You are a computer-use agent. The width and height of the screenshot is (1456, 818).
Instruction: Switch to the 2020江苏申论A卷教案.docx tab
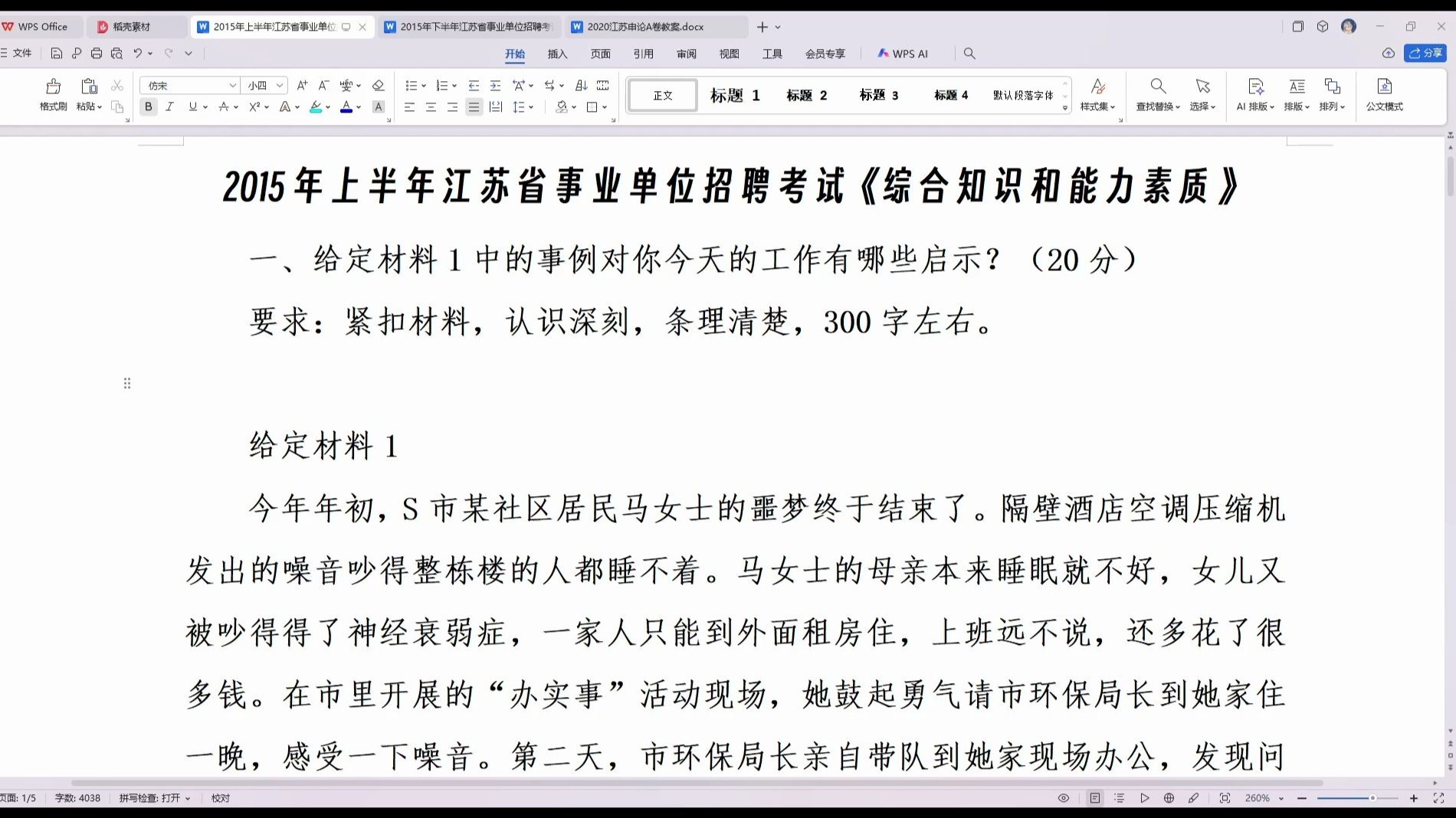tap(657, 27)
